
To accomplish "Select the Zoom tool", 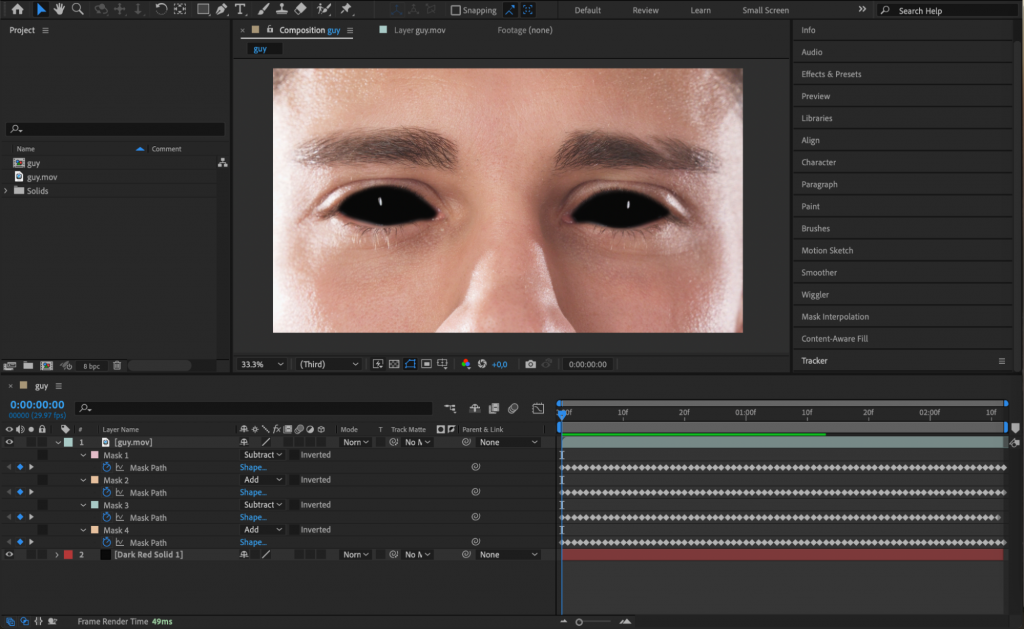I will coord(77,9).
